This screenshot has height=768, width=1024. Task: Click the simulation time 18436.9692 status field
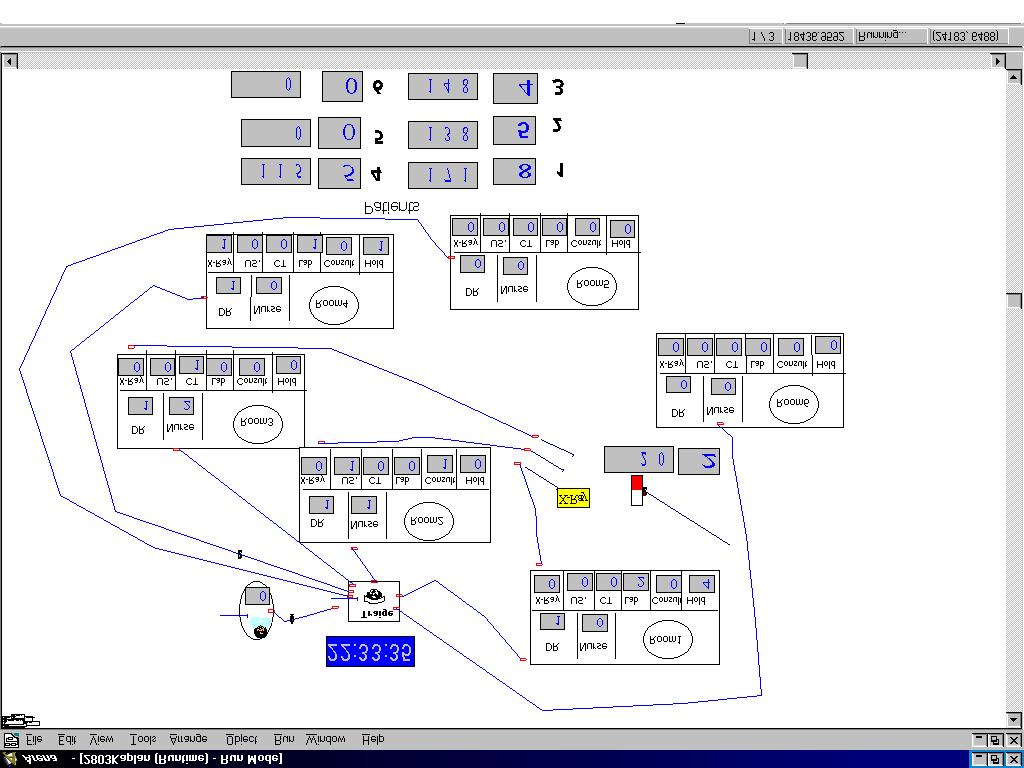click(x=819, y=37)
